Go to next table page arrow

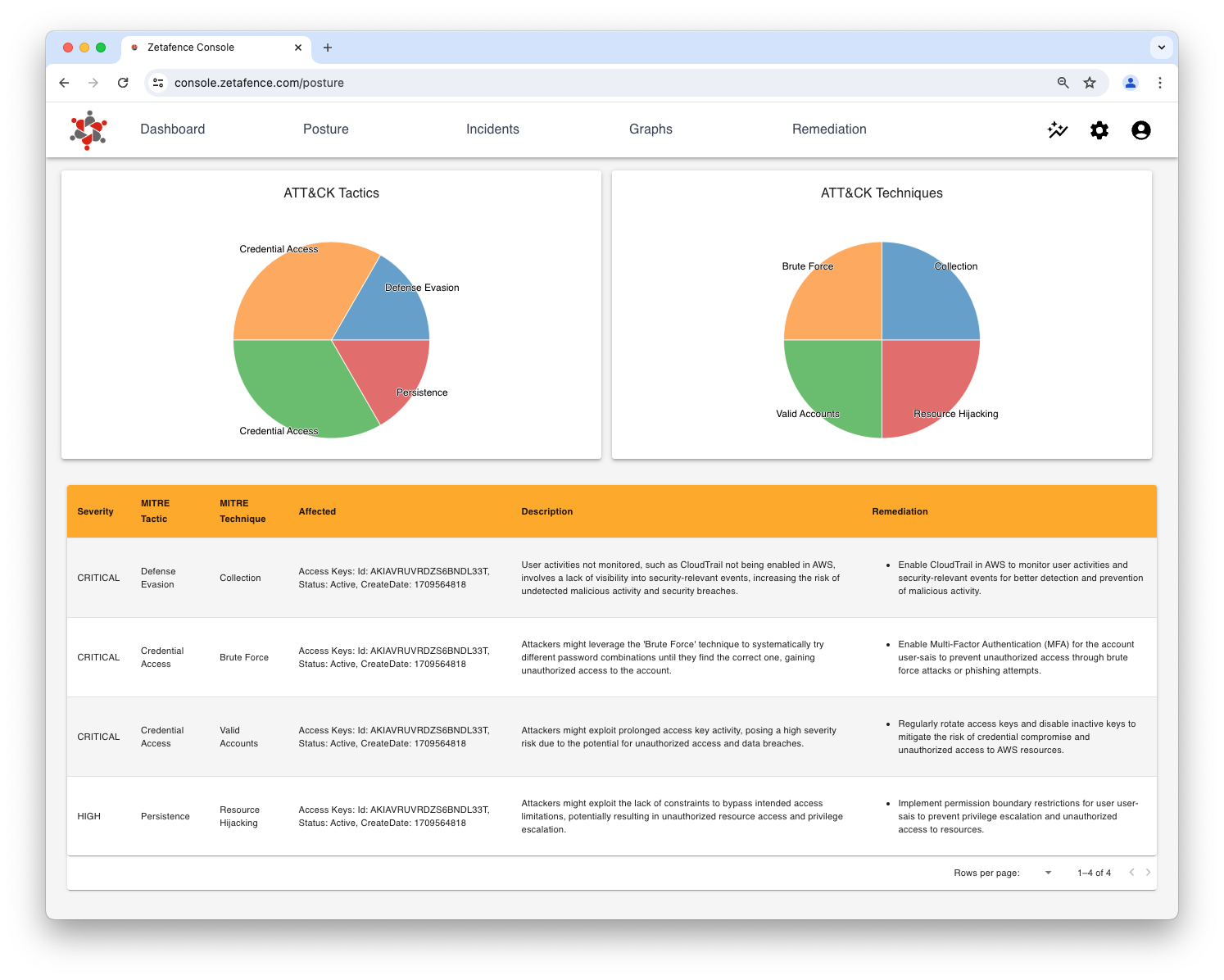tap(1148, 873)
